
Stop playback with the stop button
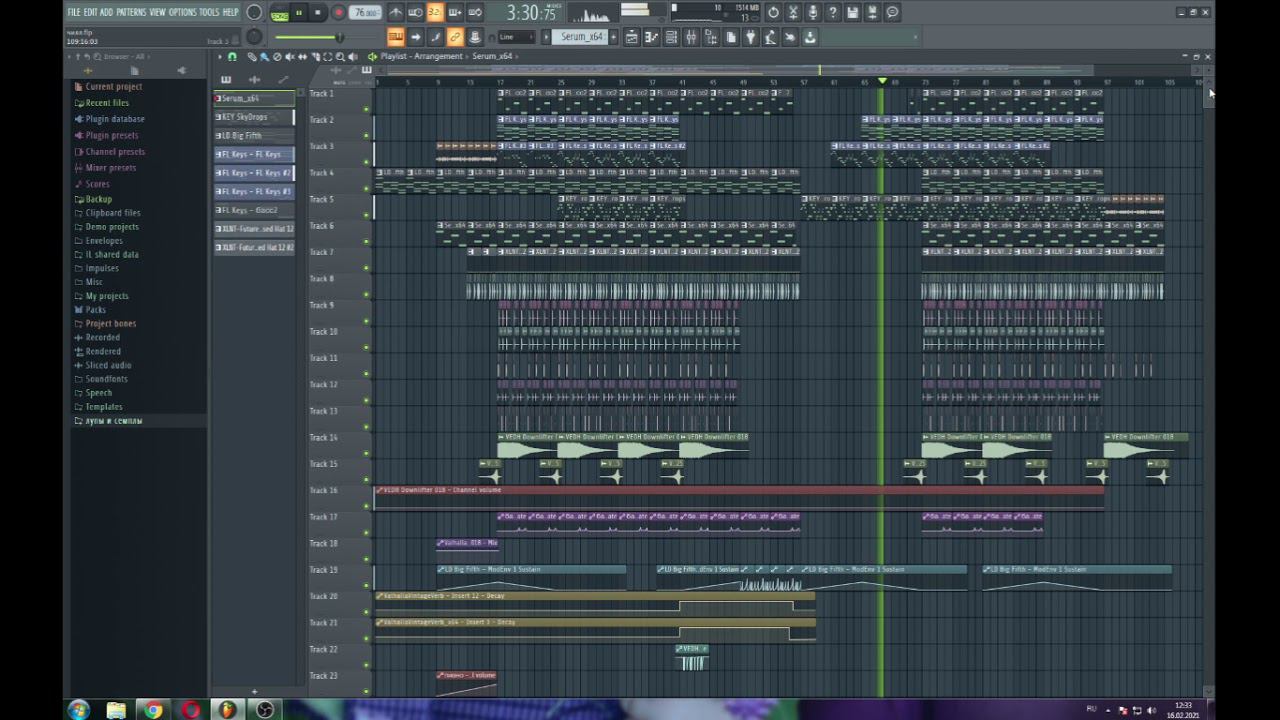point(318,12)
